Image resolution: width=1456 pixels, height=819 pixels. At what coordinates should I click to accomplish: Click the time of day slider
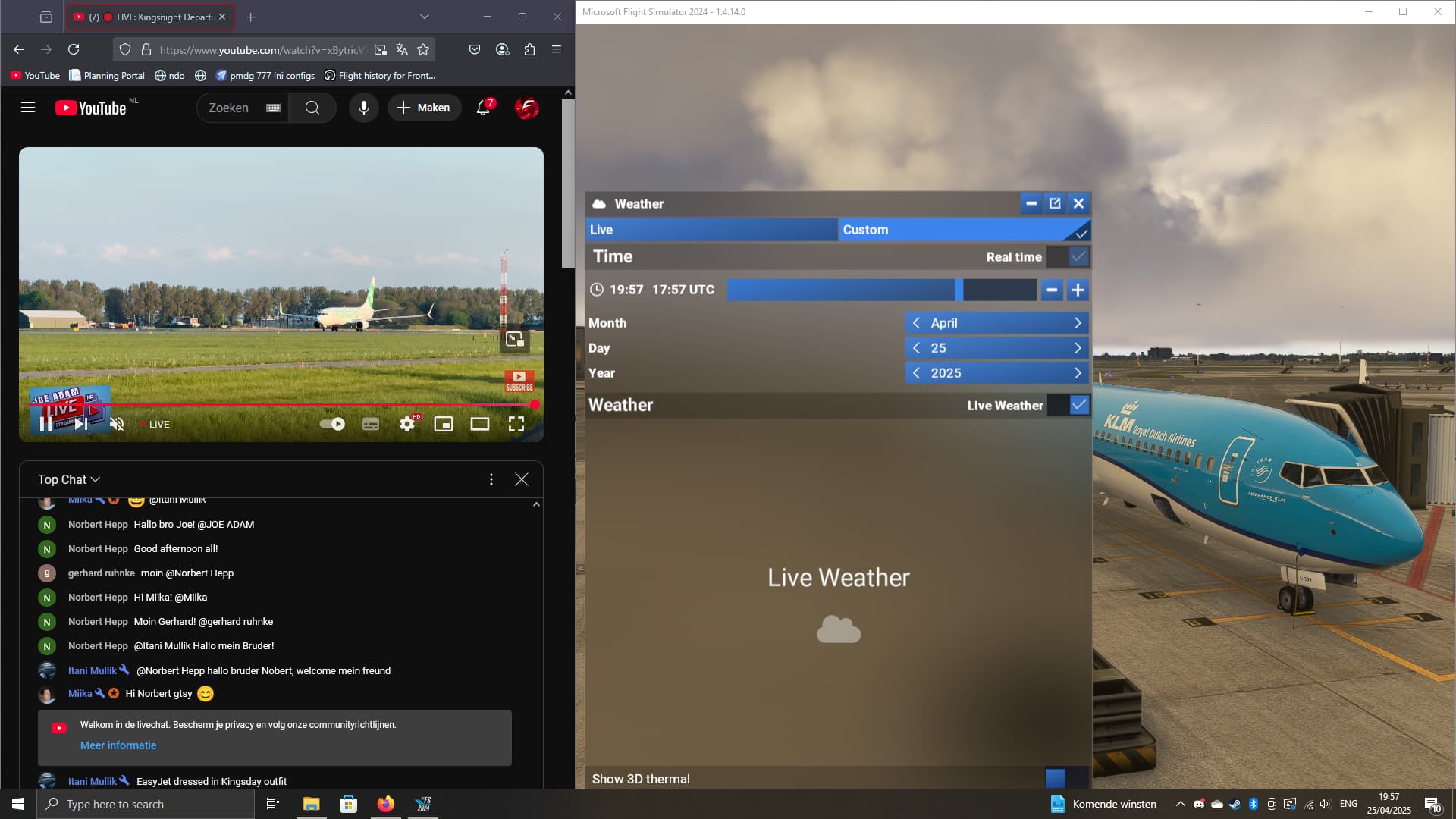coord(882,290)
